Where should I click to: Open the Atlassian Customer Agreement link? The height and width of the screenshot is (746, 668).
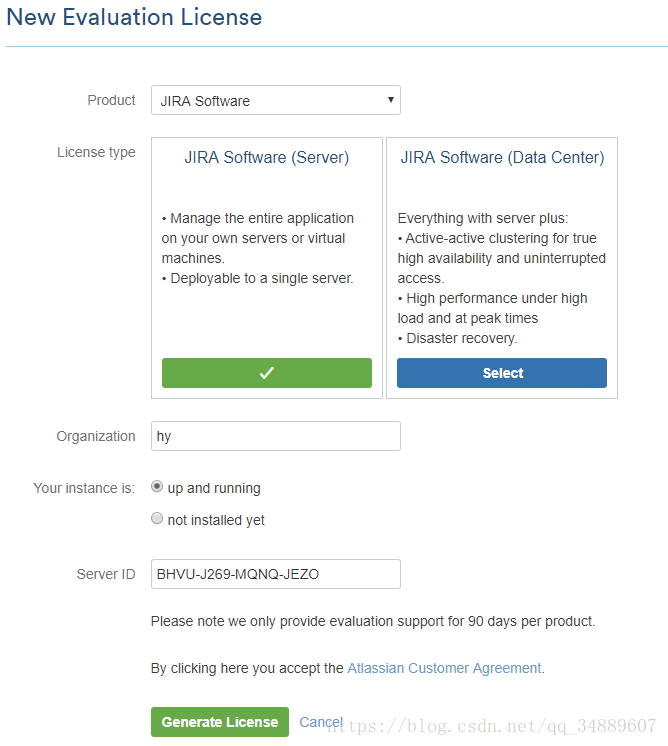pyautogui.click(x=444, y=668)
